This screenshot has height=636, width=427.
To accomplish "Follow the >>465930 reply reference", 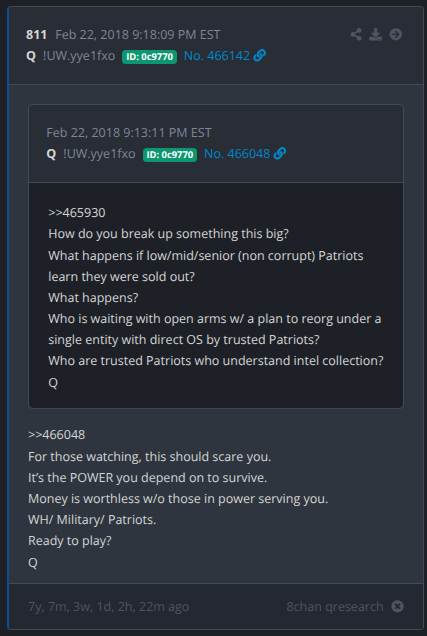I will (77, 213).
